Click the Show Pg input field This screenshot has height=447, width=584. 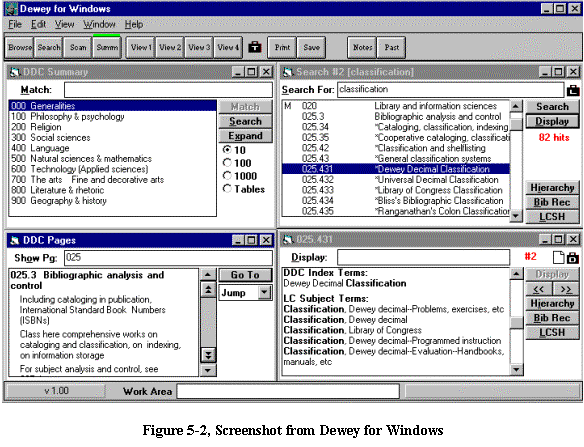coord(168,258)
